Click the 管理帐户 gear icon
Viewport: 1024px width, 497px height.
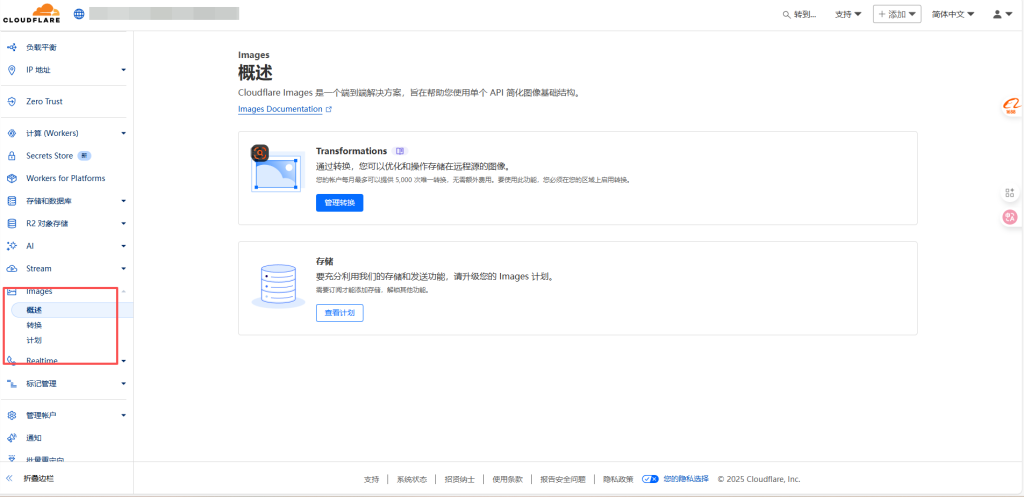click(x=11, y=415)
